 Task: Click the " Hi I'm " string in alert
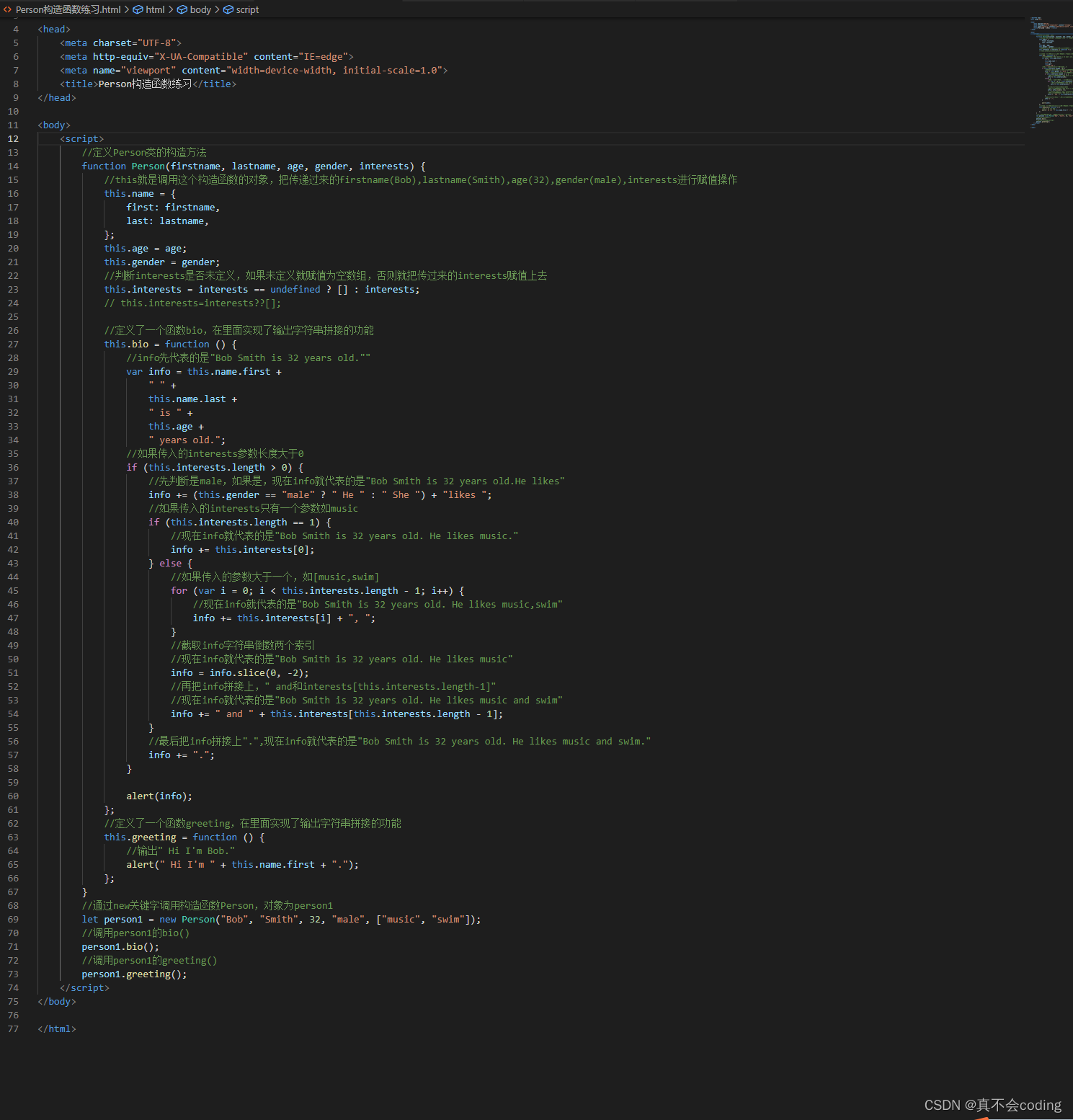pos(184,864)
